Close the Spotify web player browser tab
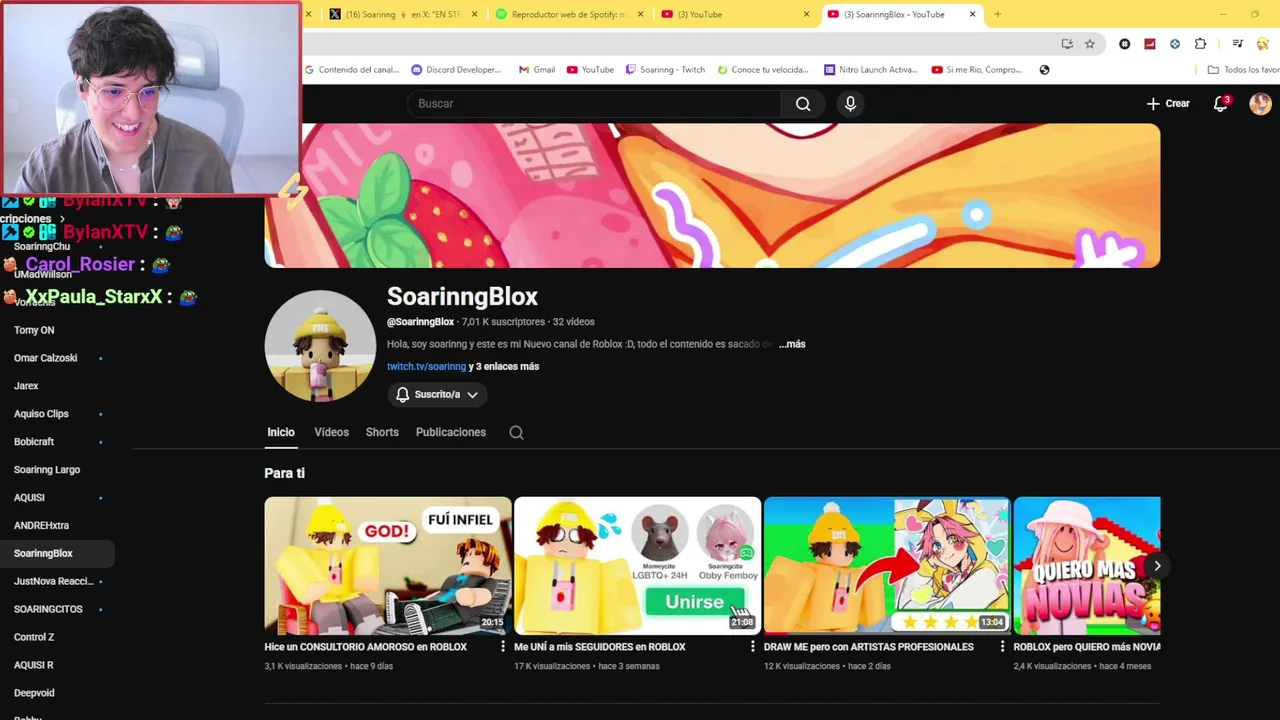Screen dimensions: 1280x720 [641, 14]
